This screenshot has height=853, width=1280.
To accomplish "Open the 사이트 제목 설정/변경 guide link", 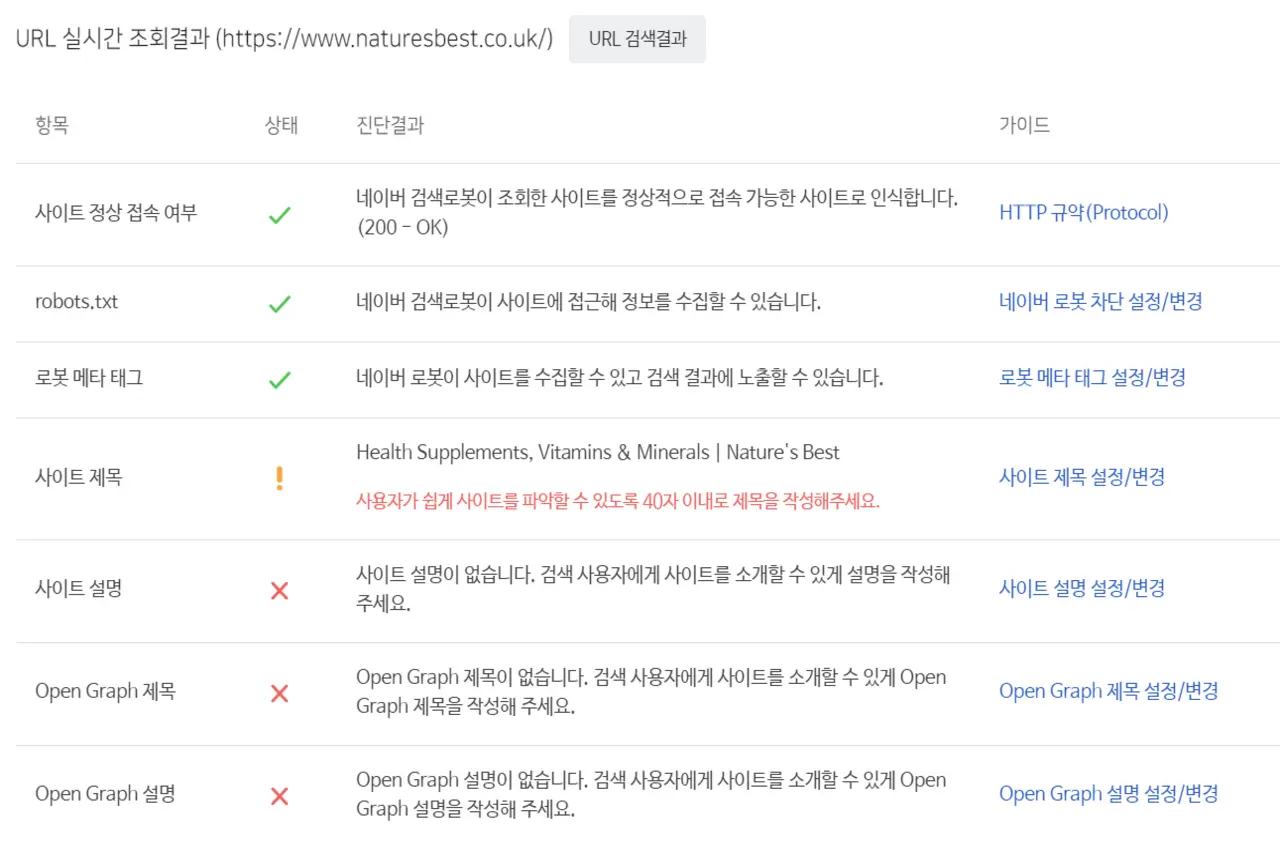I will pos(1081,478).
